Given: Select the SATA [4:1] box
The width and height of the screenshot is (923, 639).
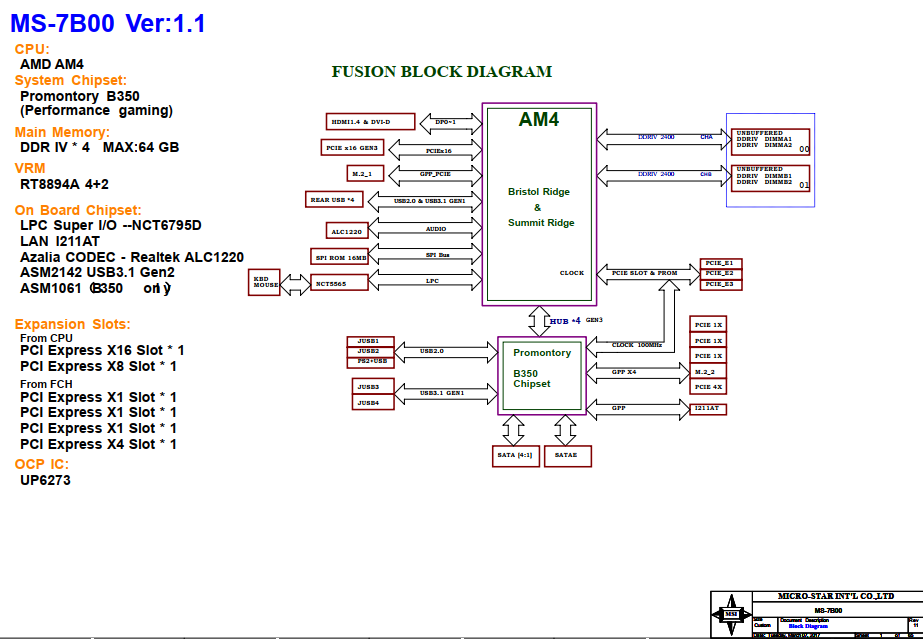Looking at the screenshot, I should tap(514, 456).
